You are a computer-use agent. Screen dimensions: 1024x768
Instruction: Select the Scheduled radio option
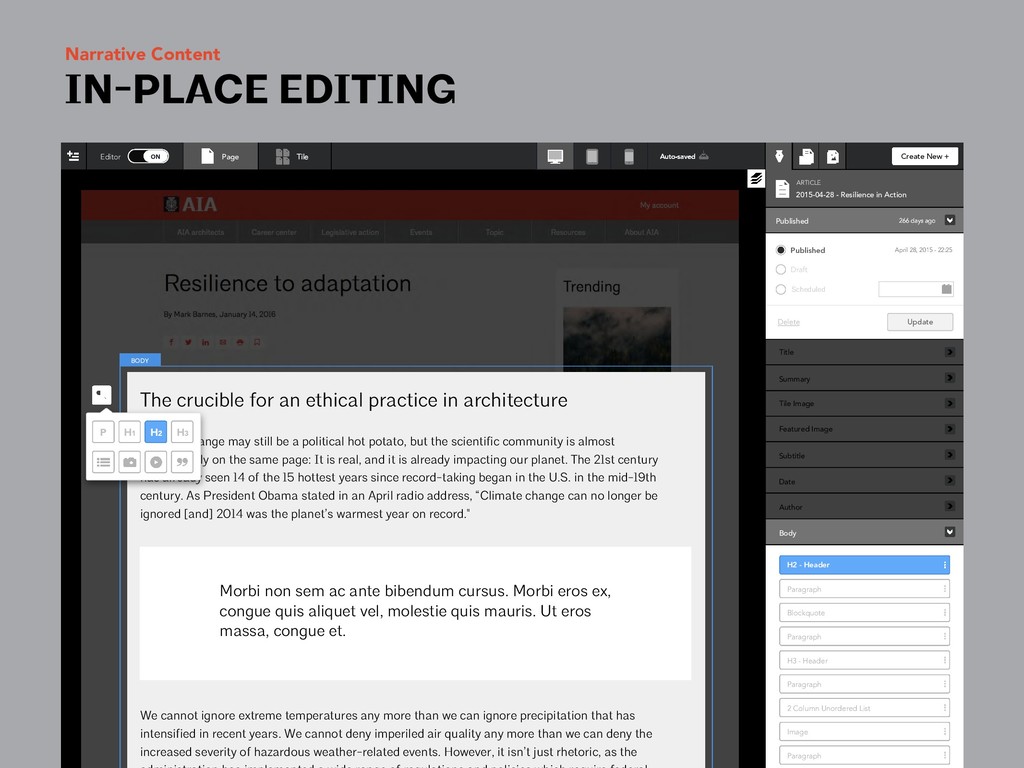point(781,289)
